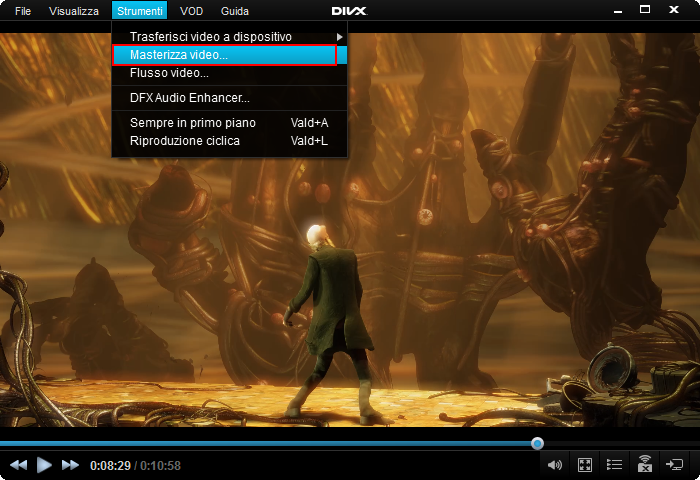Image resolution: width=700 pixels, height=480 pixels.
Task: Click the unplayed part of seek bar
Action: 621,444
